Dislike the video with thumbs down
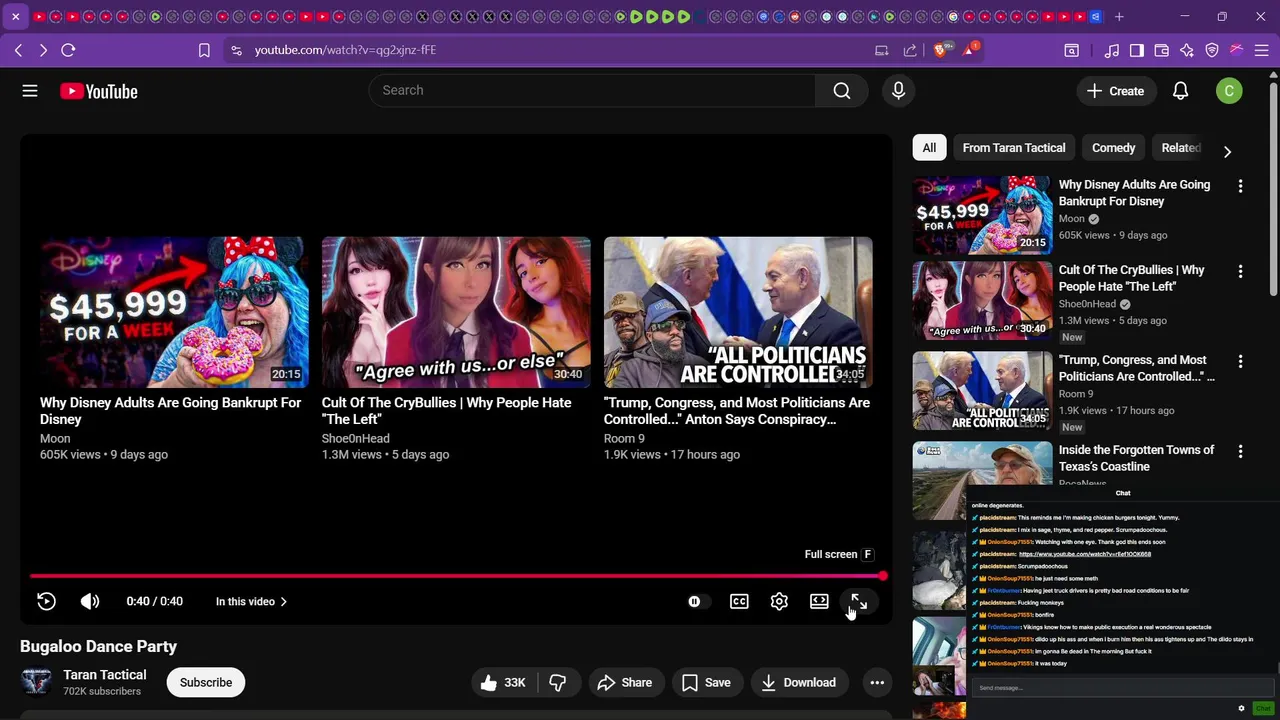 coord(558,683)
